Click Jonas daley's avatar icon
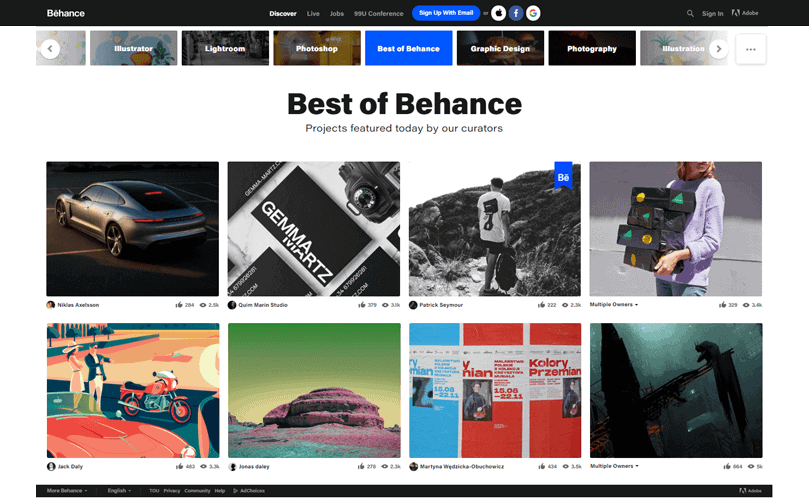The image size is (809, 500). tap(232, 466)
